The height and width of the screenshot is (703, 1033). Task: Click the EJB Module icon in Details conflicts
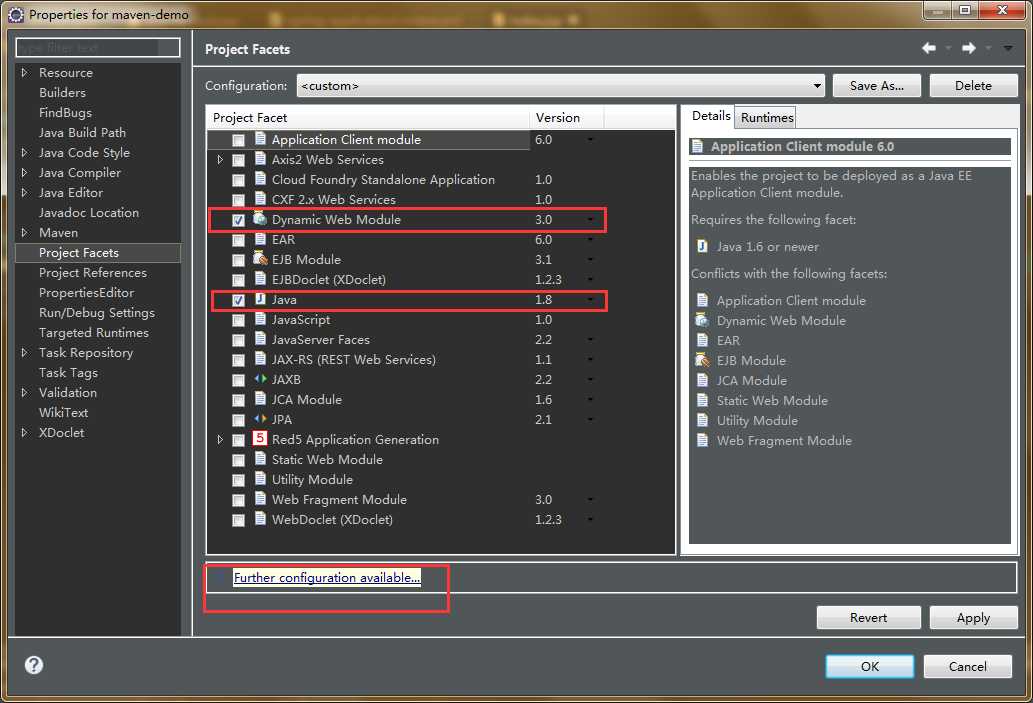702,360
